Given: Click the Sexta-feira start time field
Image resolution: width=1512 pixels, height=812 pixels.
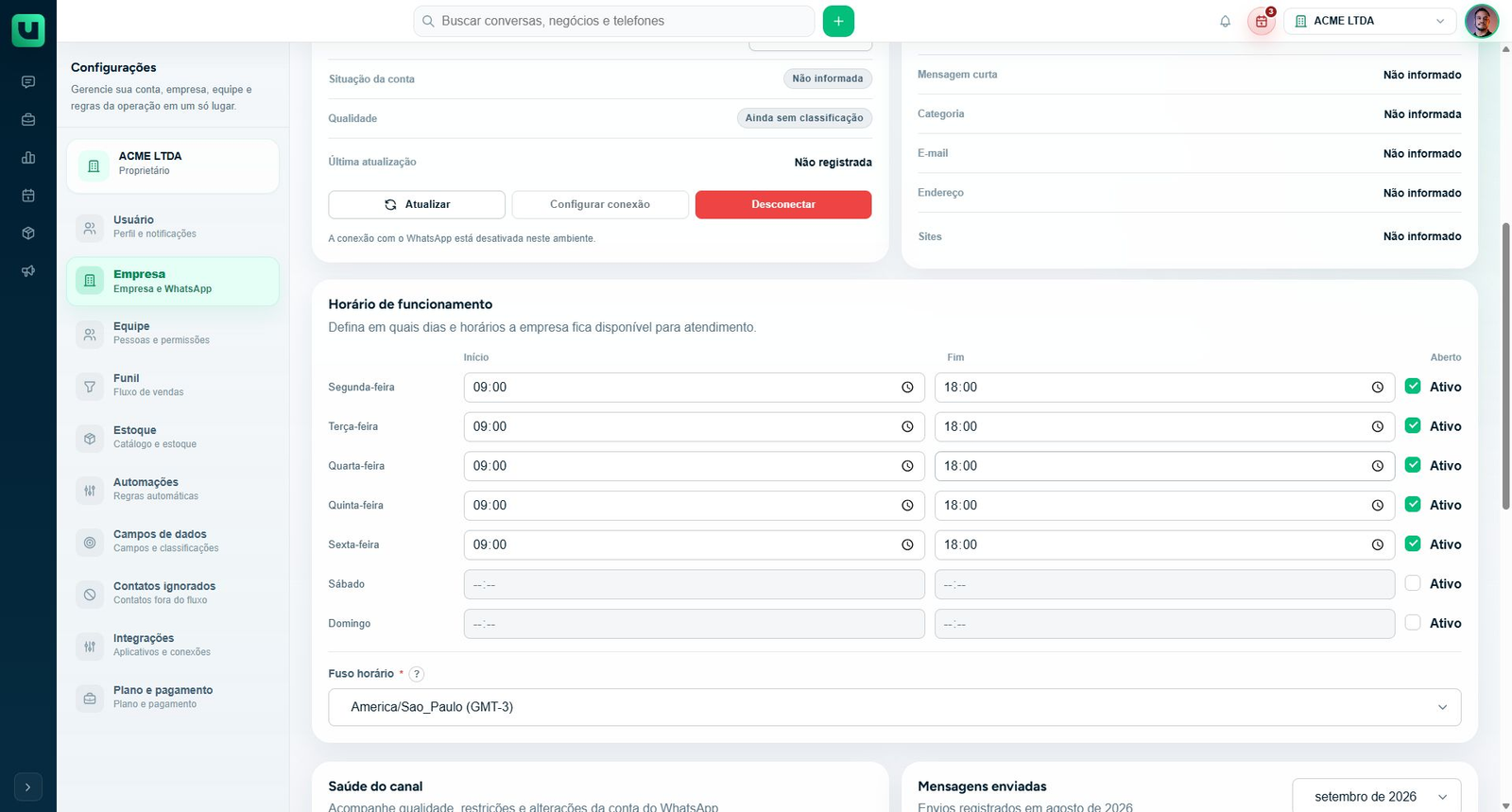Looking at the screenshot, I should [x=694, y=545].
